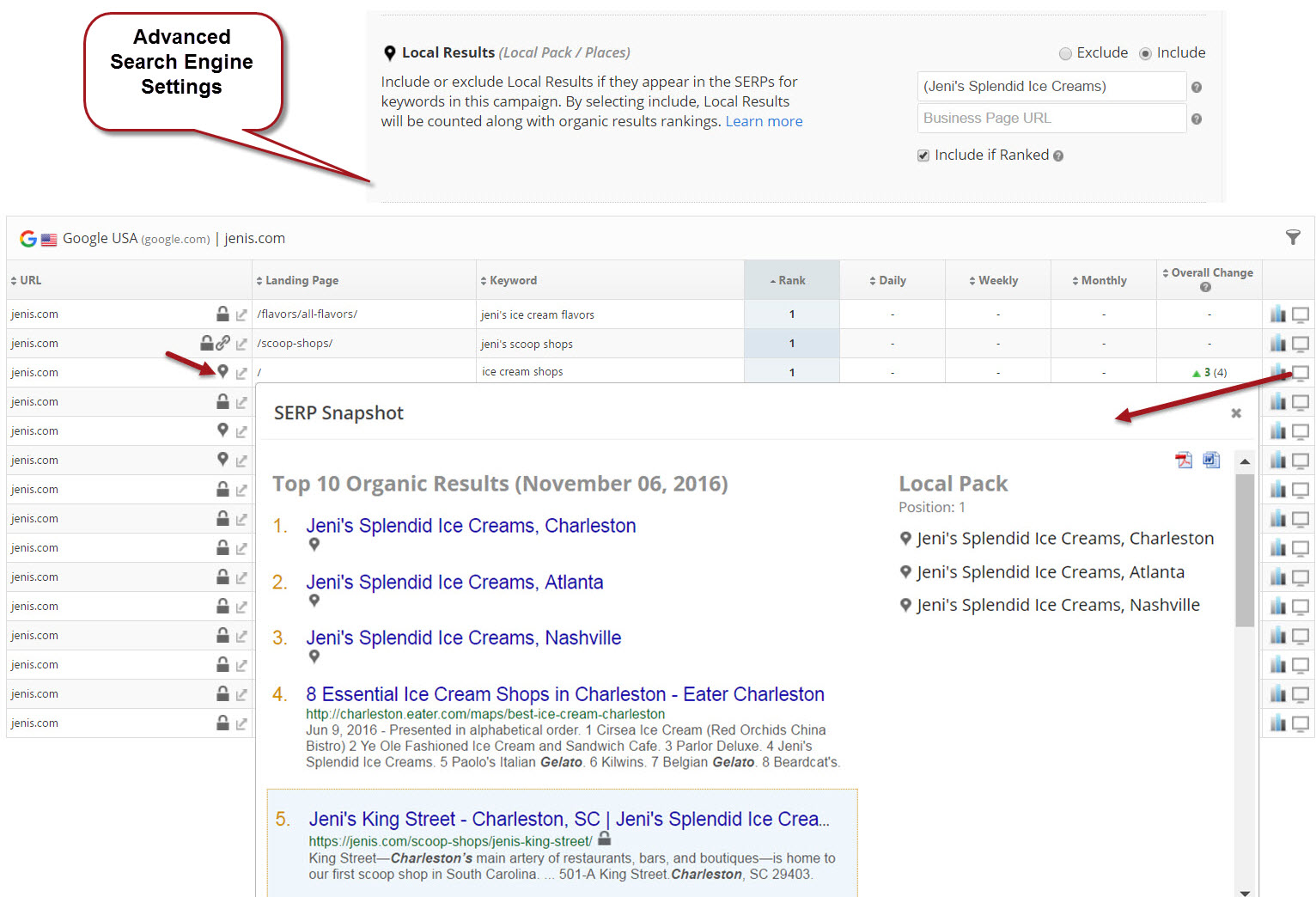This screenshot has height=897, width=1316.
Task: Click the Learn more link
Action: (x=764, y=121)
